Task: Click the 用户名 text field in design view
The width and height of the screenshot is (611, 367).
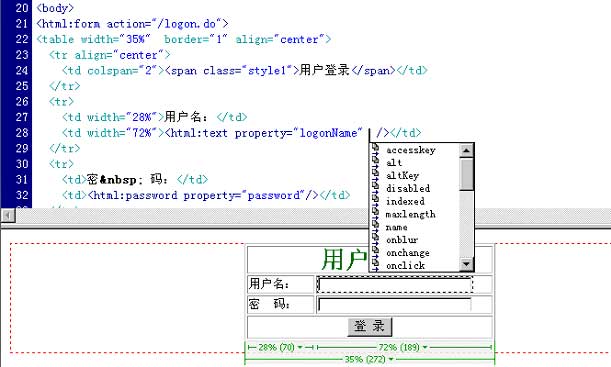Action: (x=394, y=284)
